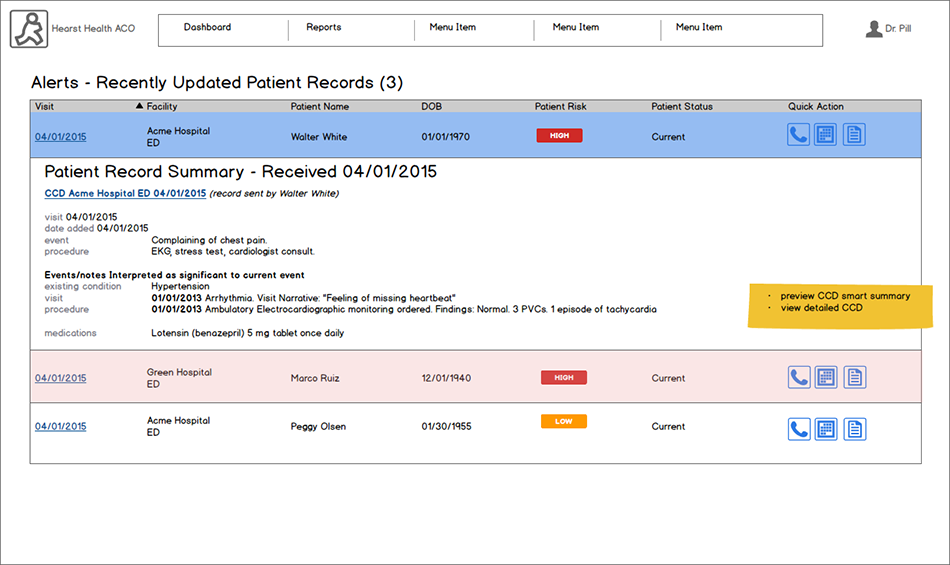
Task: Click Peggy Olsen's 04/01/2015 visit link
Action: pos(60,426)
